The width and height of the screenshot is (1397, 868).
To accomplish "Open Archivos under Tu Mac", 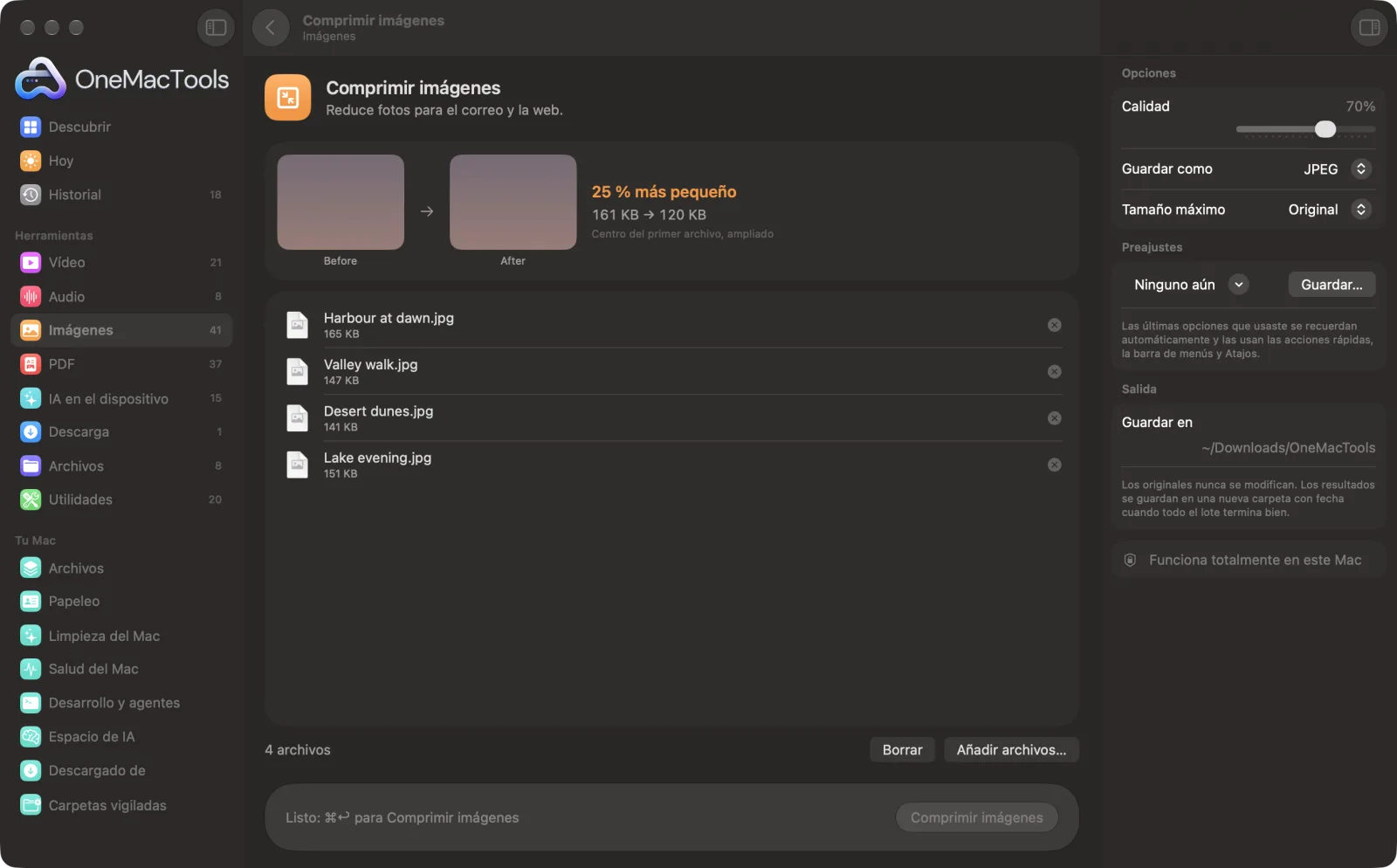I will [121, 568].
